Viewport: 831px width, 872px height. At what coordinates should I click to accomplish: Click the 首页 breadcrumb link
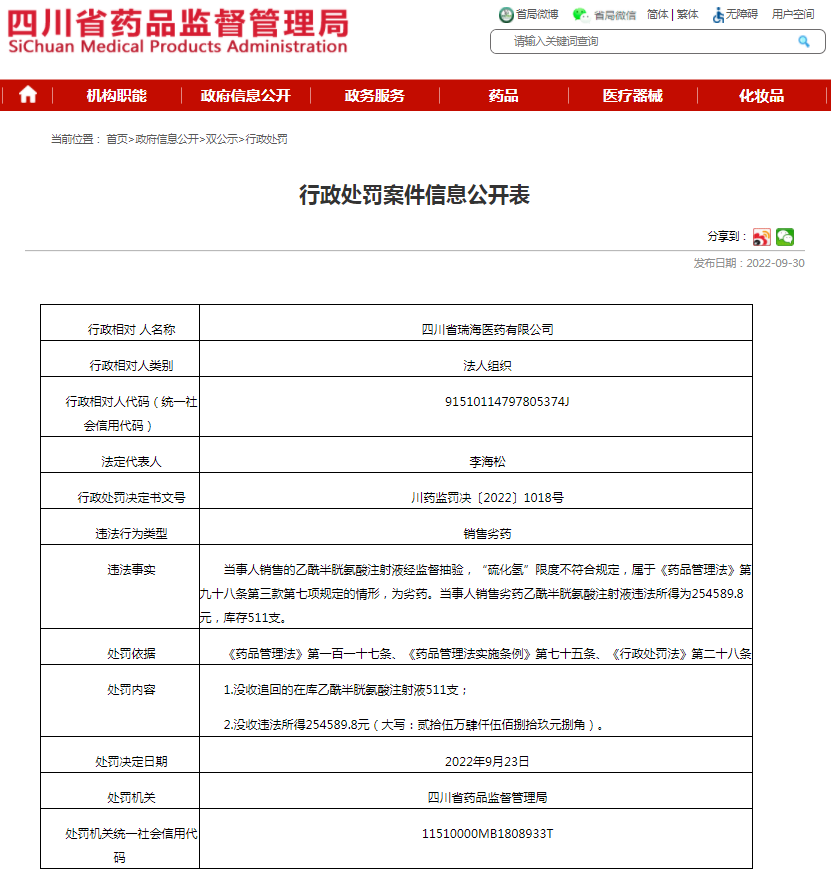pyautogui.click(x=117, y=139)
